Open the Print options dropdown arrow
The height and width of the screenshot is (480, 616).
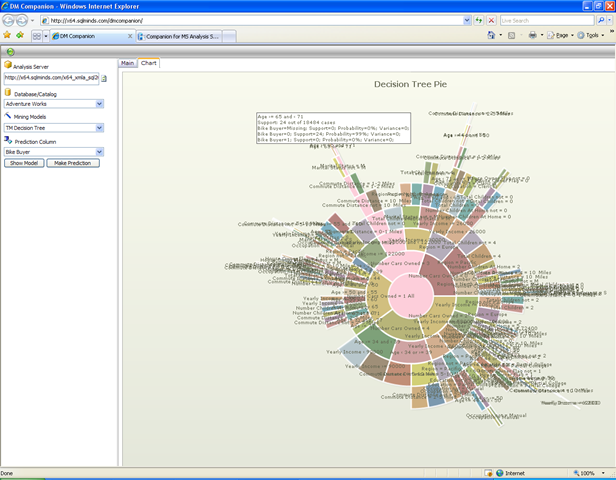pyautogui.click(x=542, y=35)
